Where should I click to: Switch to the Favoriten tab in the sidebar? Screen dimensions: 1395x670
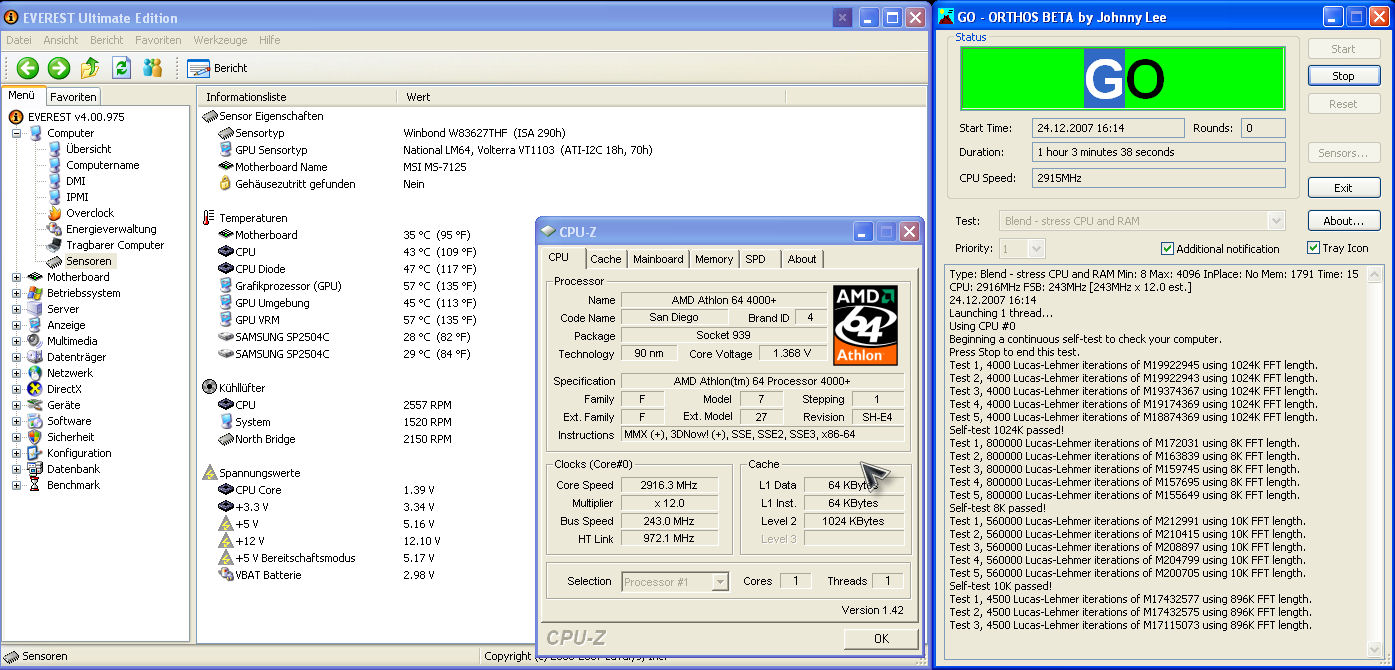pos(74,97)
